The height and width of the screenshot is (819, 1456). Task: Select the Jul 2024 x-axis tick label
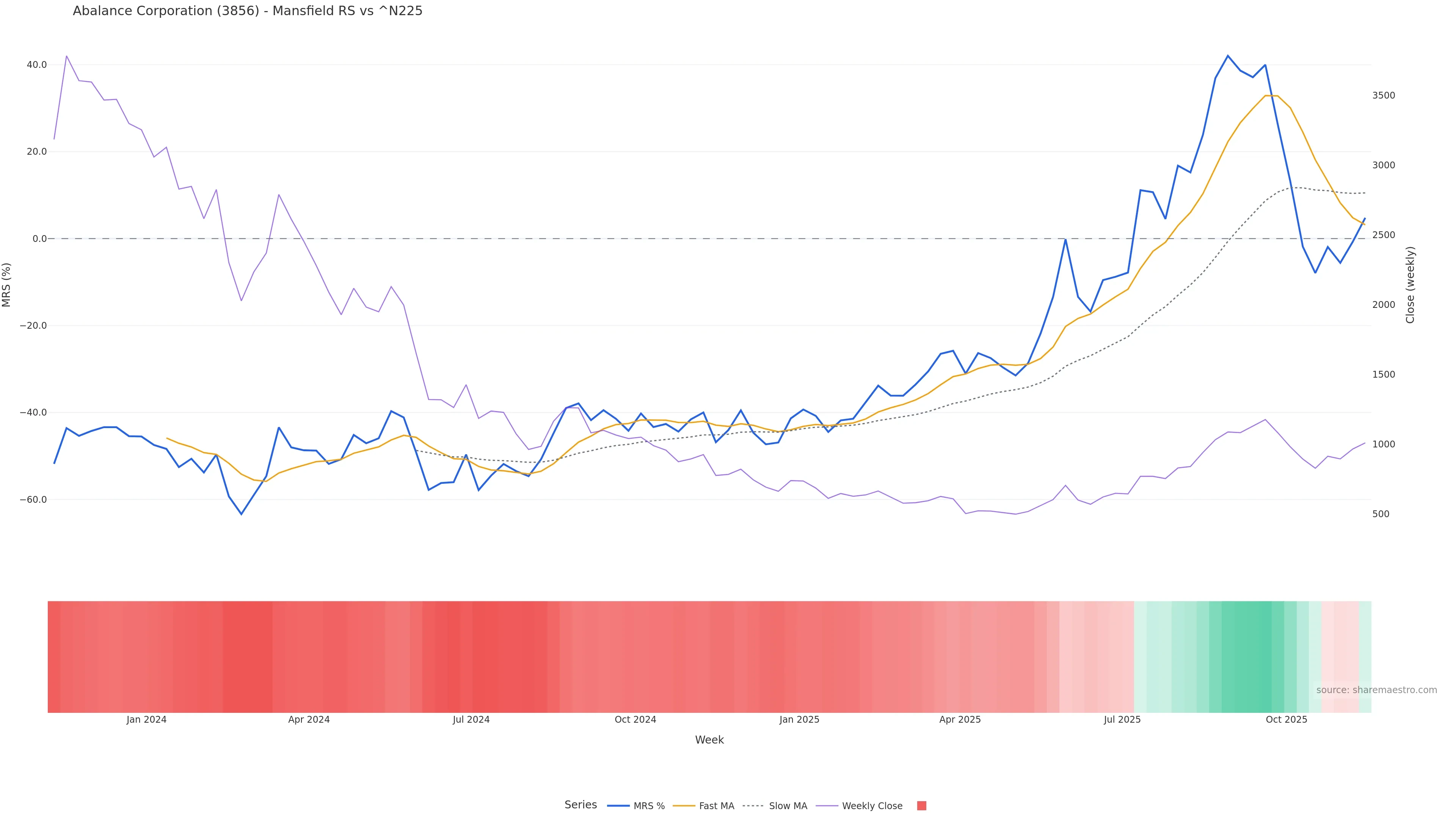coord(471,720)
